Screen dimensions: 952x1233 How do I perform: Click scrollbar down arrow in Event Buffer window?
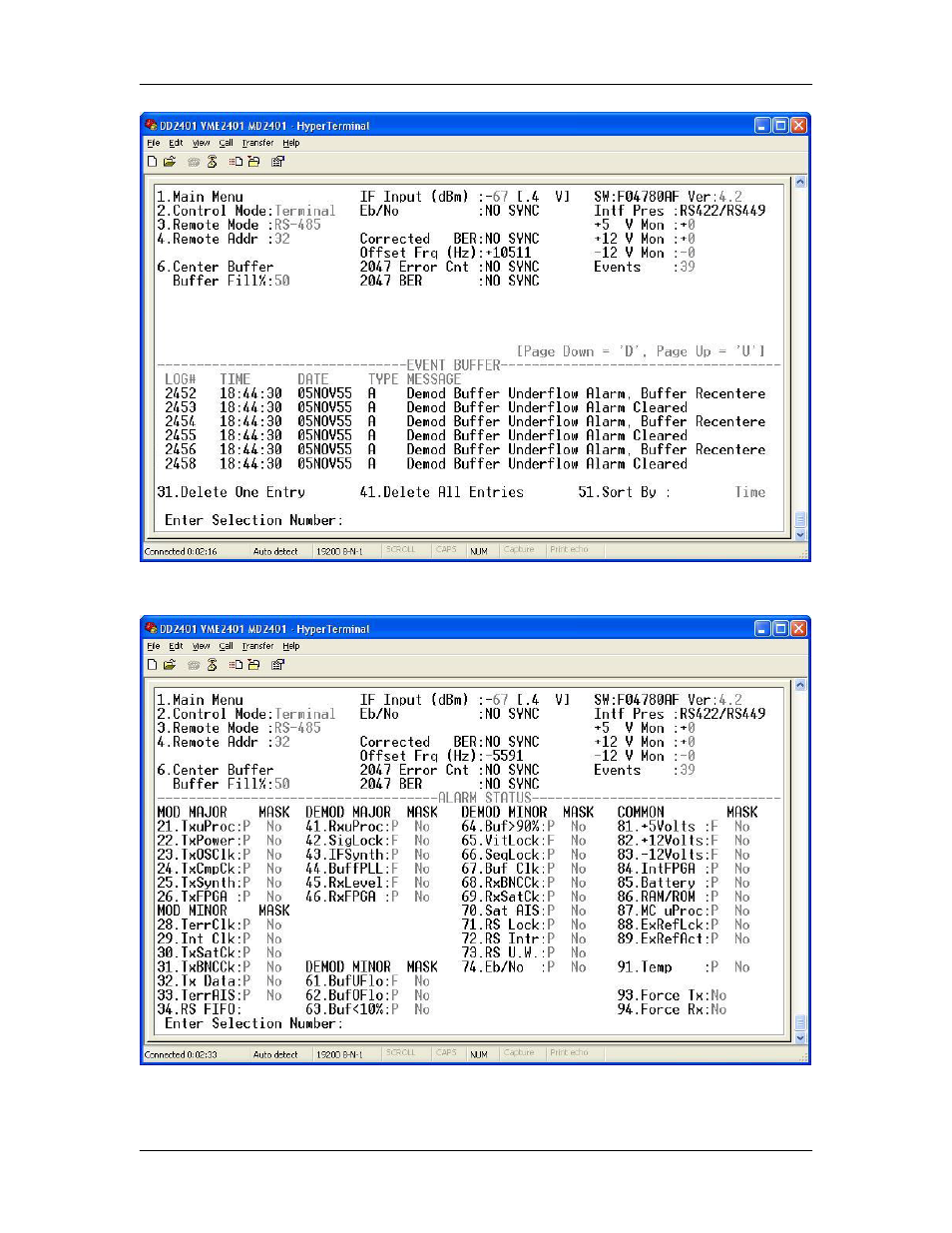click(x=799, y=534)
